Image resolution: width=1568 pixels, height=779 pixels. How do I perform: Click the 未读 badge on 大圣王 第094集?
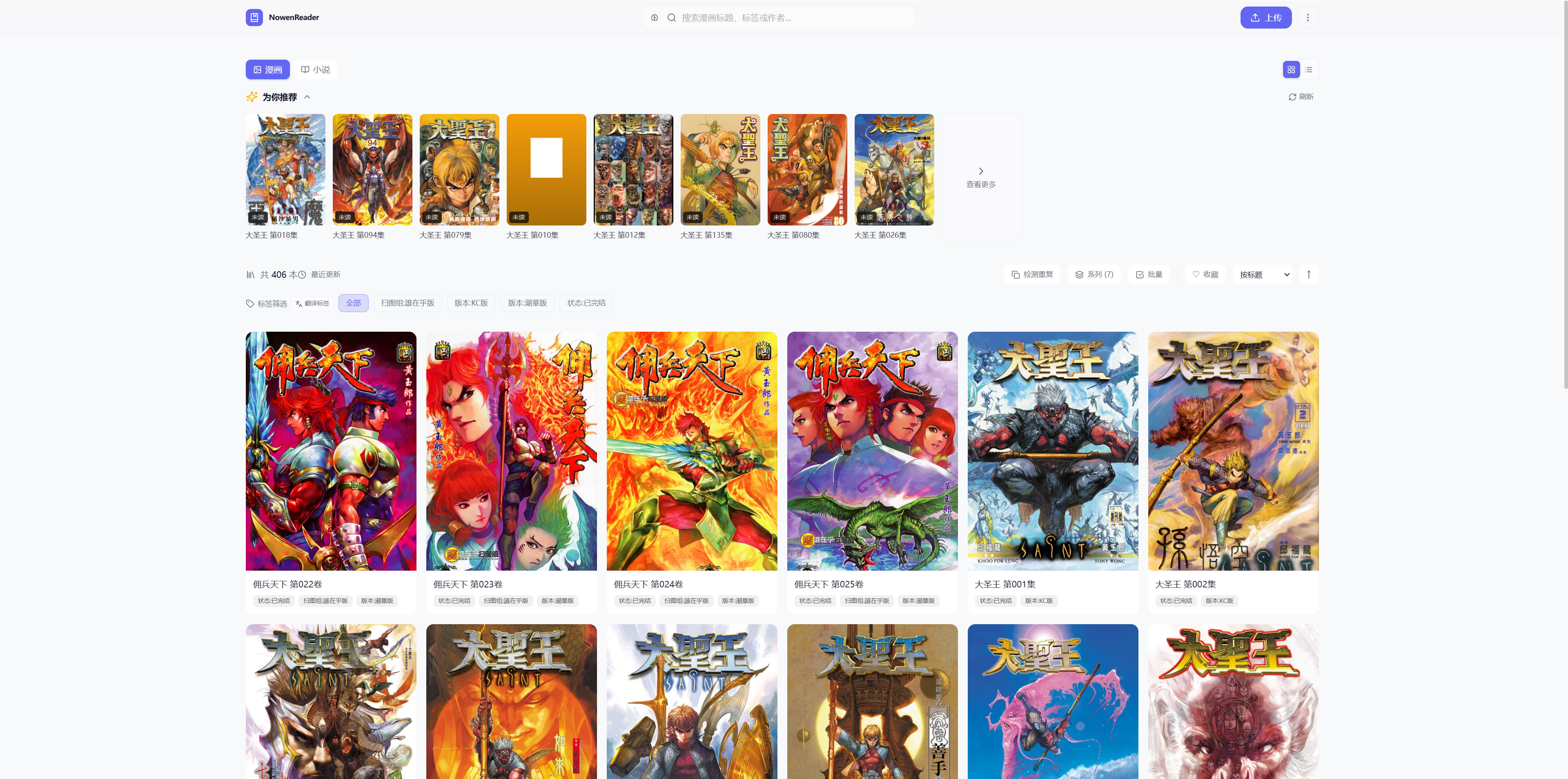pos(345,217)
